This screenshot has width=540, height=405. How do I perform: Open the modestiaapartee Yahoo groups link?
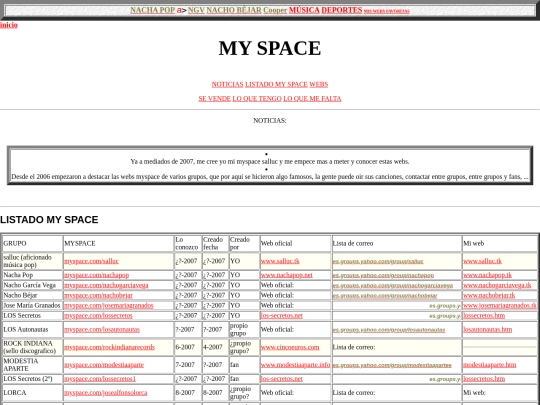[392, 365]
